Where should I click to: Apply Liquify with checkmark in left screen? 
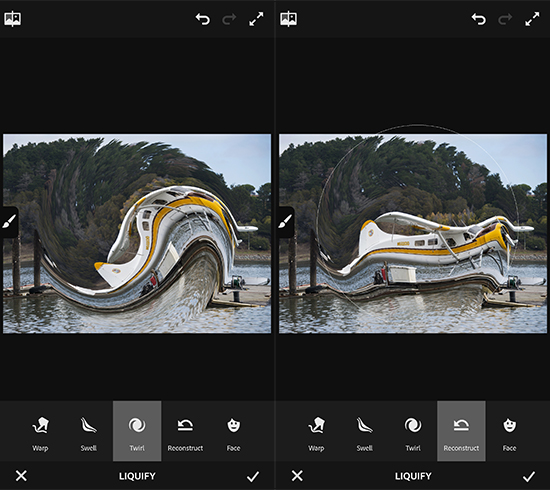253,476
